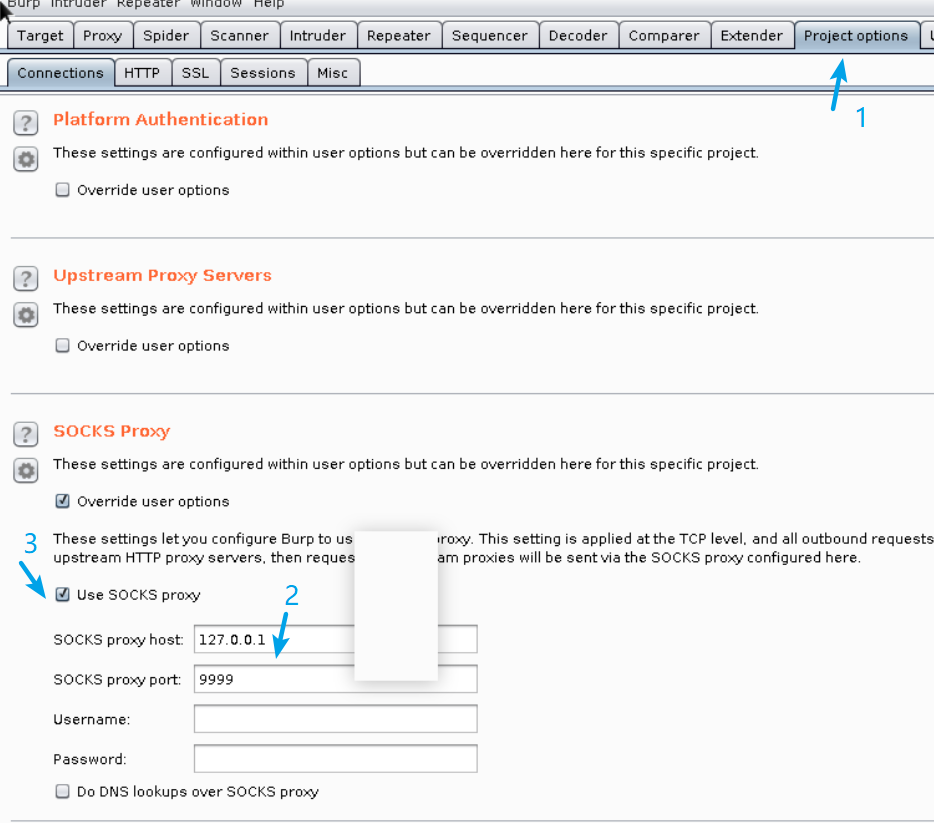Open gear options for Upstream Proxy Servers
The height and width of the screenshot is (823, 934).
(x=26, y=314)
